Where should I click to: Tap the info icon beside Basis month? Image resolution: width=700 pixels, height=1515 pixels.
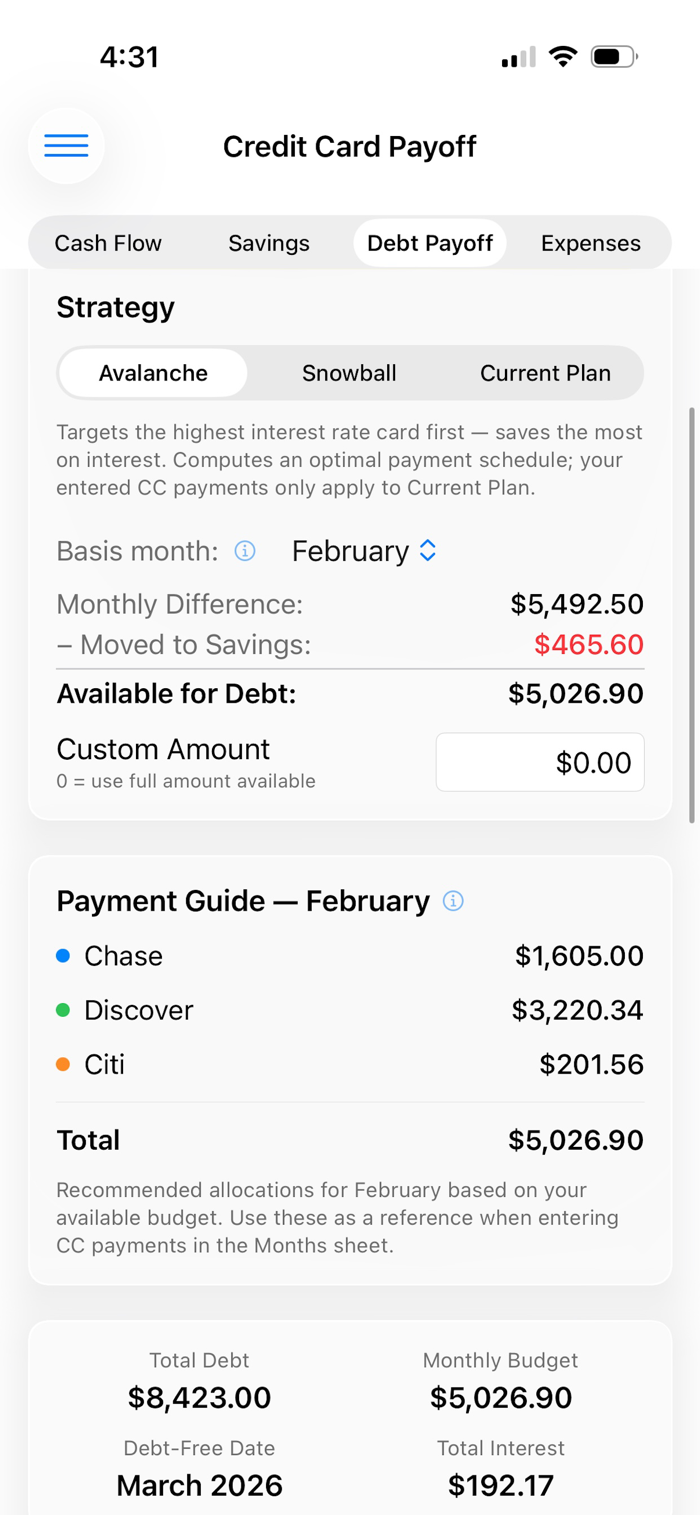pos(245,551)
